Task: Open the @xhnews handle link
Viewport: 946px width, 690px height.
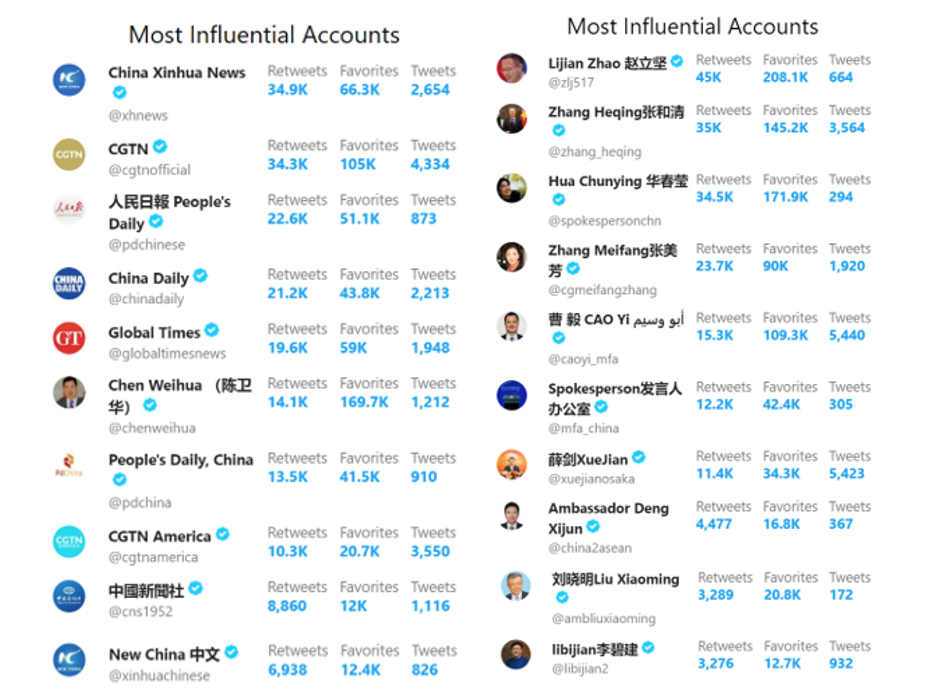Action: (138, 115)
